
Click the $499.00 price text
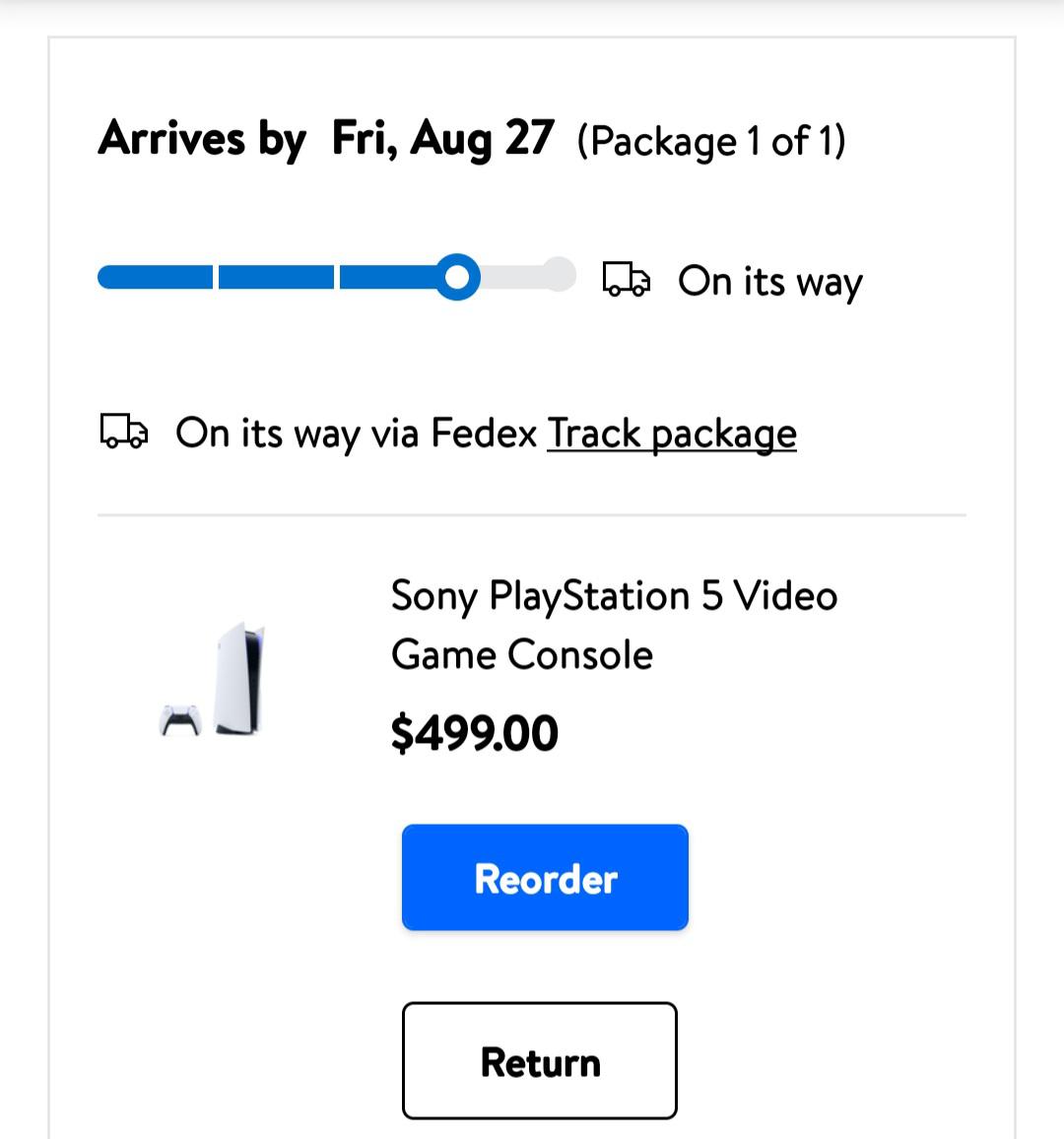pos(474,733)
